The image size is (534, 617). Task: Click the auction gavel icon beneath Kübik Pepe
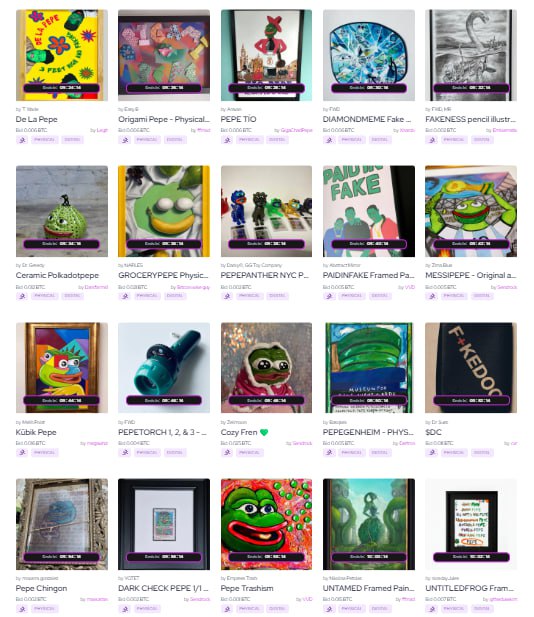pyautogui.click(x=22, y=453)
